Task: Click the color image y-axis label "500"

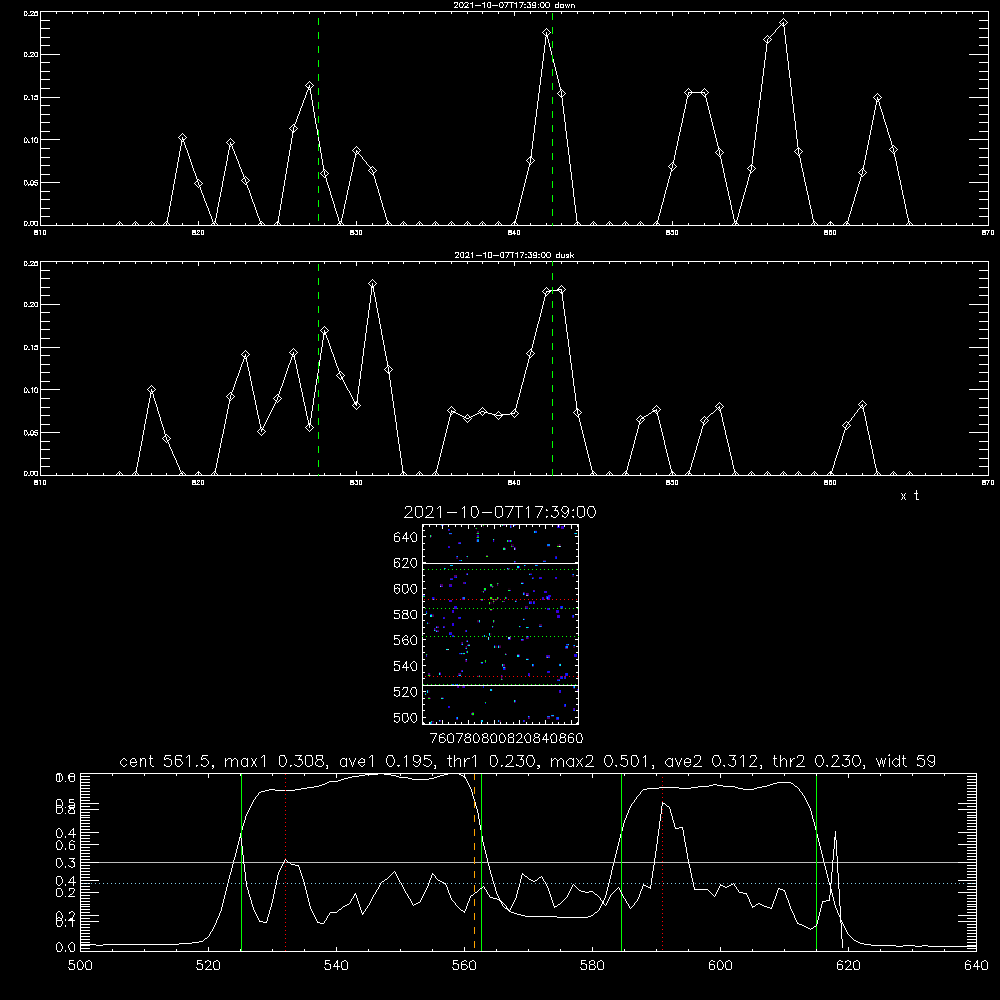Action: [406, 717]
